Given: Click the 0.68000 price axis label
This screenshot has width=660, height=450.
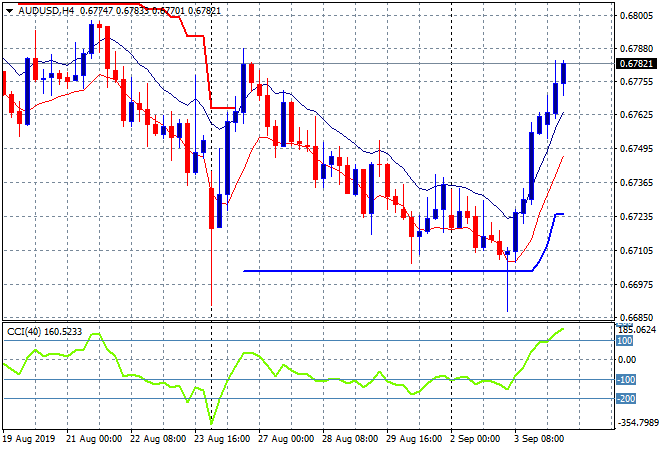Looking at the screenshot, I should click(635, 15).
